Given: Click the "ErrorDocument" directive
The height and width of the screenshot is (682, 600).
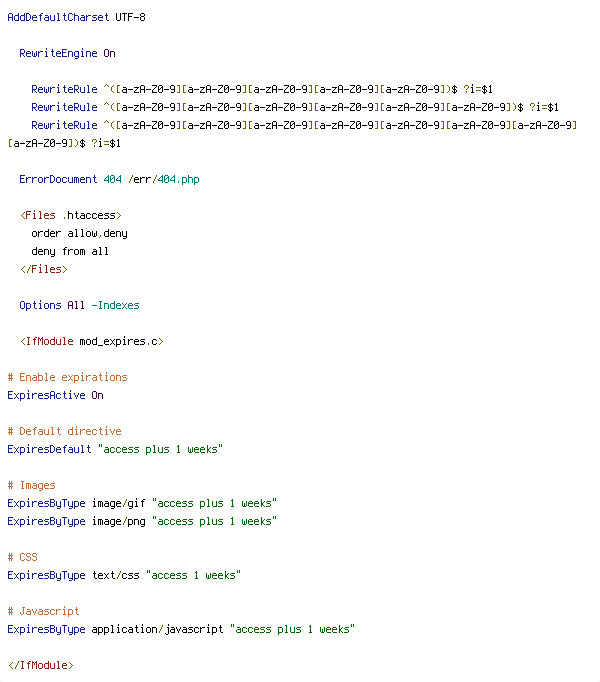Looking at the screenshot, I should tap(58, 180).
